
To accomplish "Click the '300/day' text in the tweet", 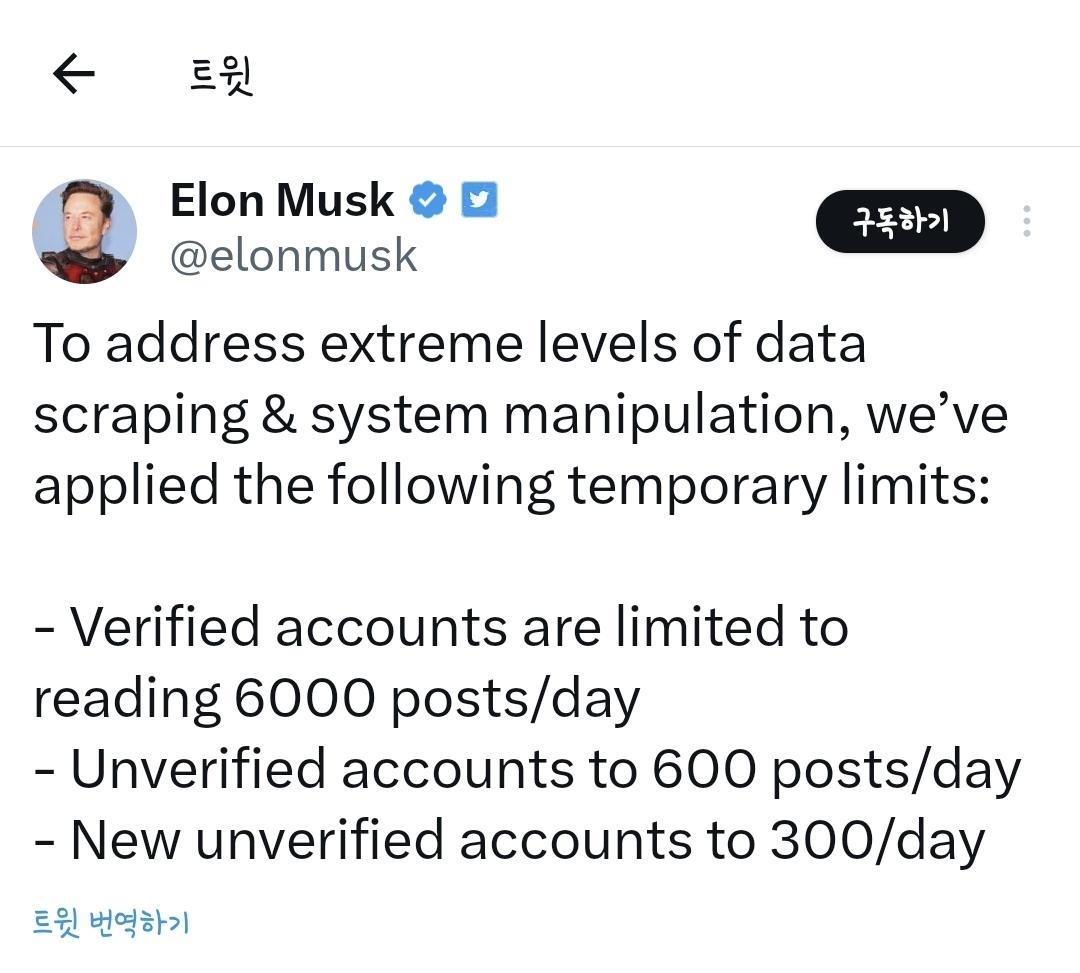I will tap(878, 841).
